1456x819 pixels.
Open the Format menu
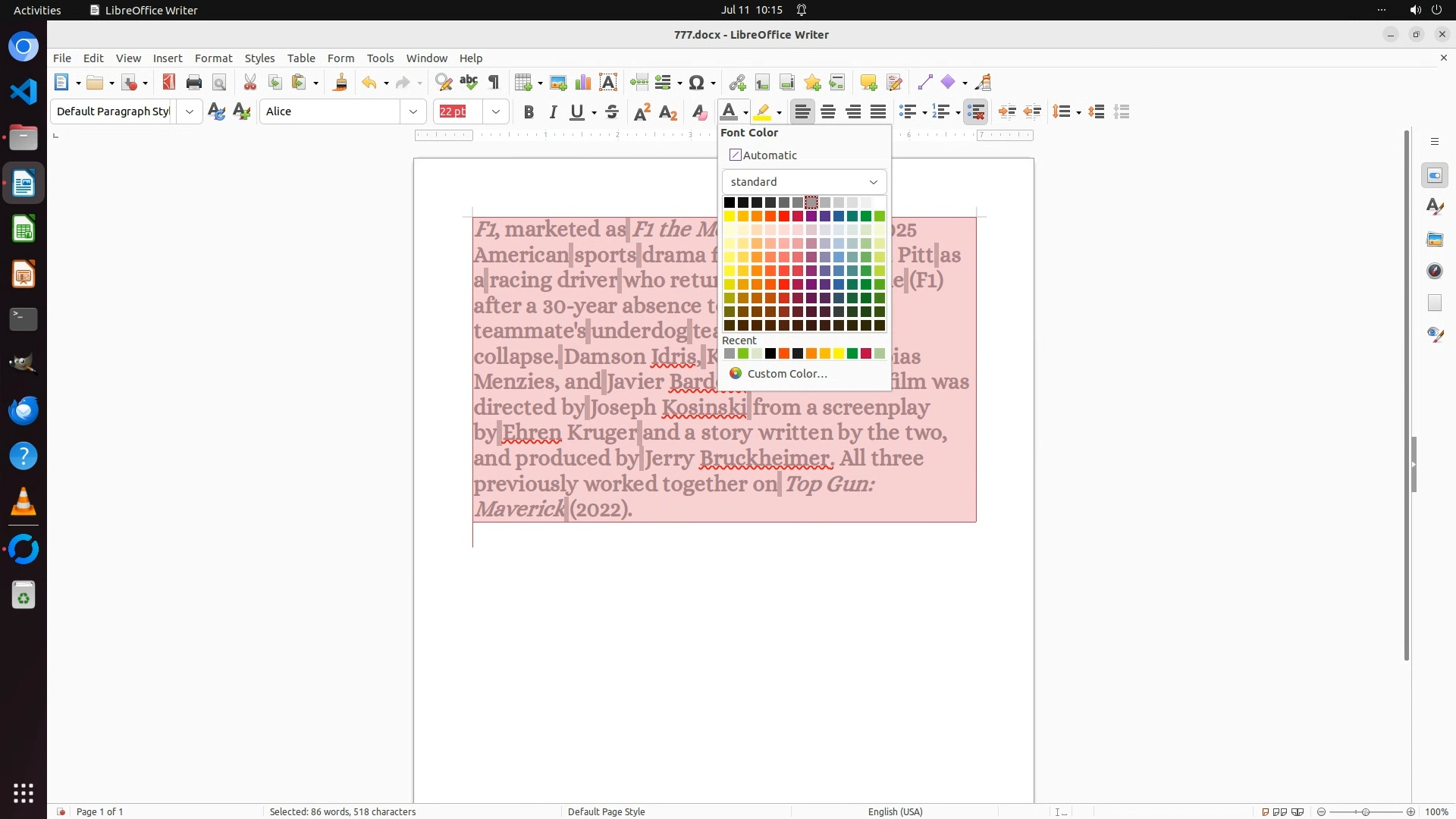tap(213, 58)
